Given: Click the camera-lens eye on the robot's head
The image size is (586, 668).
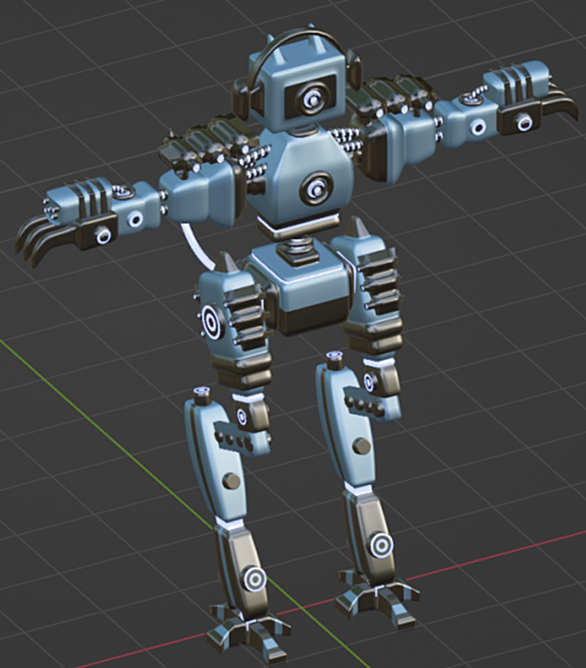Looking at the screenshot, I should (x=313, y=100).
